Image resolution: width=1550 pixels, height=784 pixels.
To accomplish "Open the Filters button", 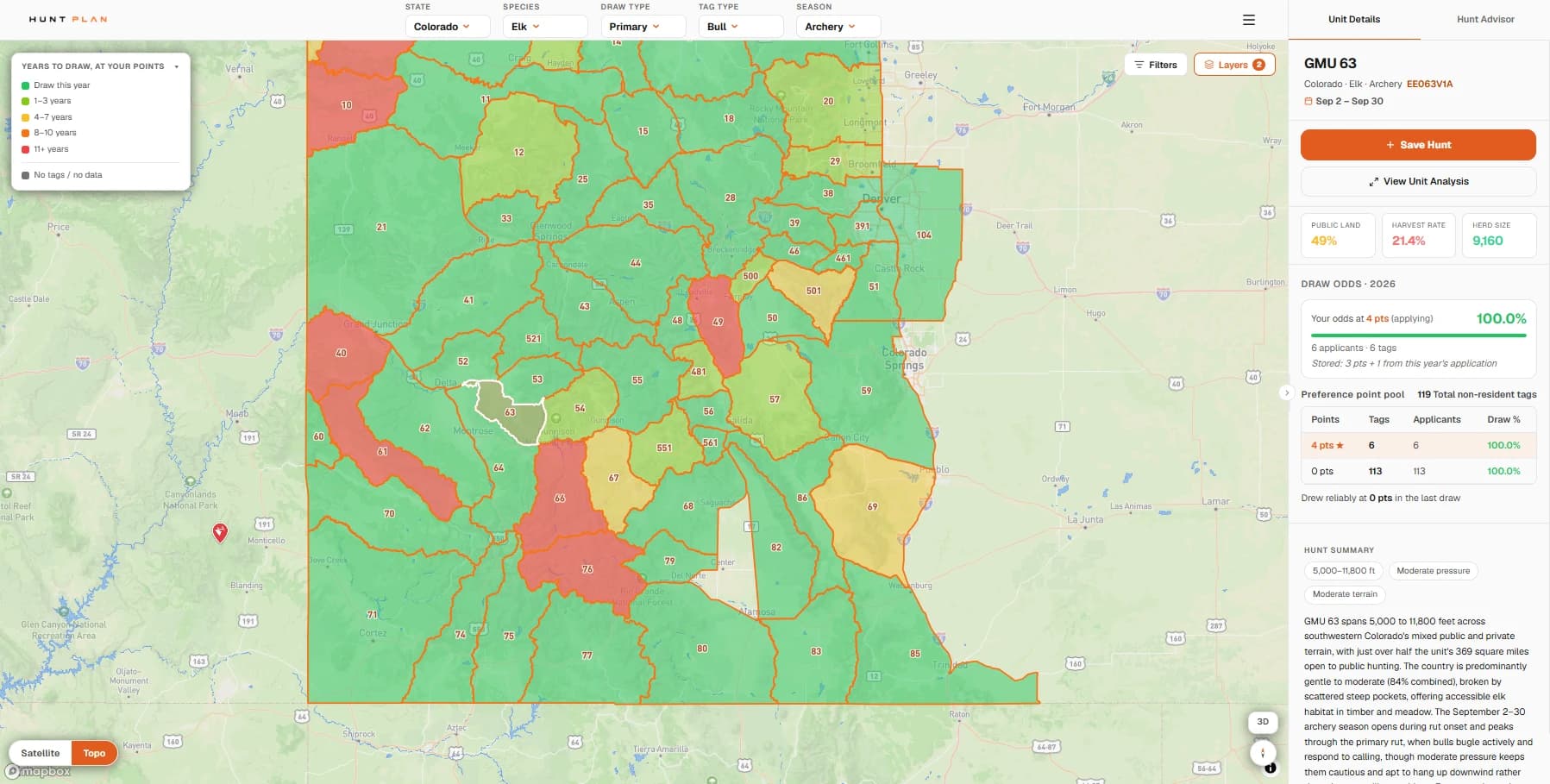I will 1156,65.
